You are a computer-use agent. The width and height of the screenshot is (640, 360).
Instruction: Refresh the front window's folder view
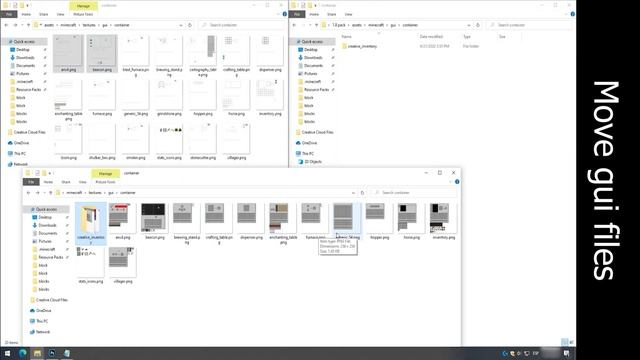click(362, 193)
